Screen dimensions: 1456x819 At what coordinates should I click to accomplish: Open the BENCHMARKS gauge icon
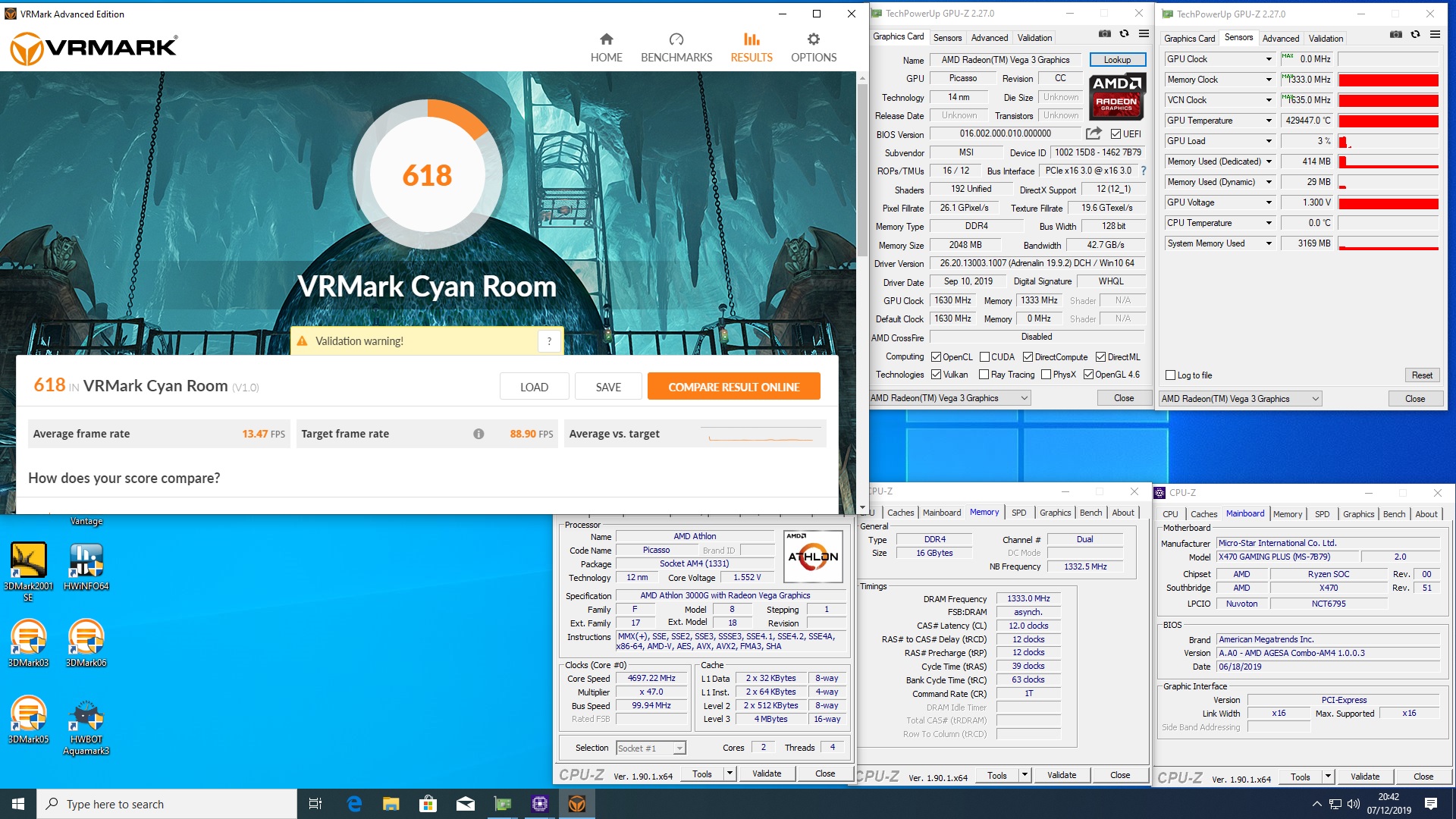point(676,39)
